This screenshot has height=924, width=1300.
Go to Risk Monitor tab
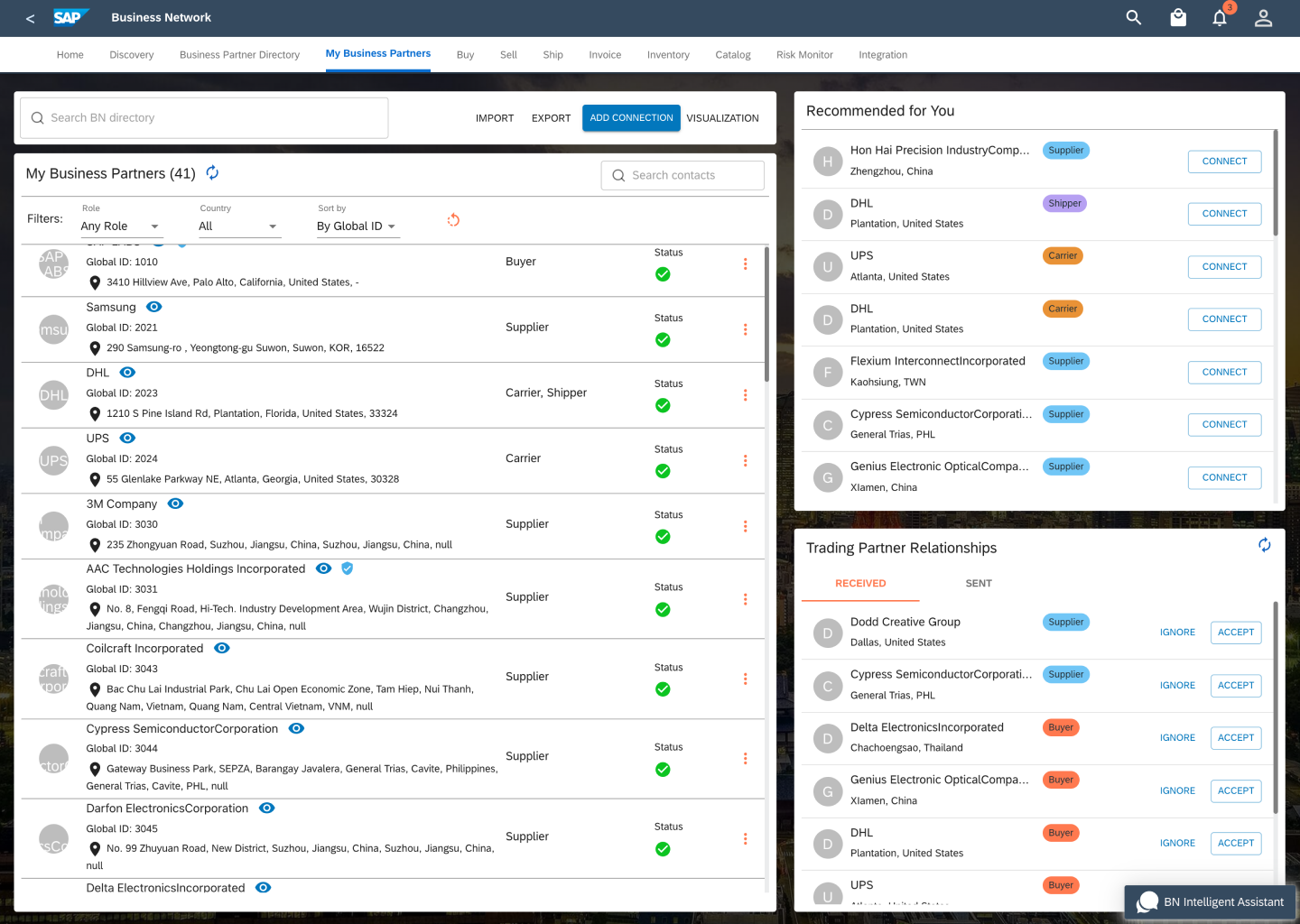(x=804, y=55)
